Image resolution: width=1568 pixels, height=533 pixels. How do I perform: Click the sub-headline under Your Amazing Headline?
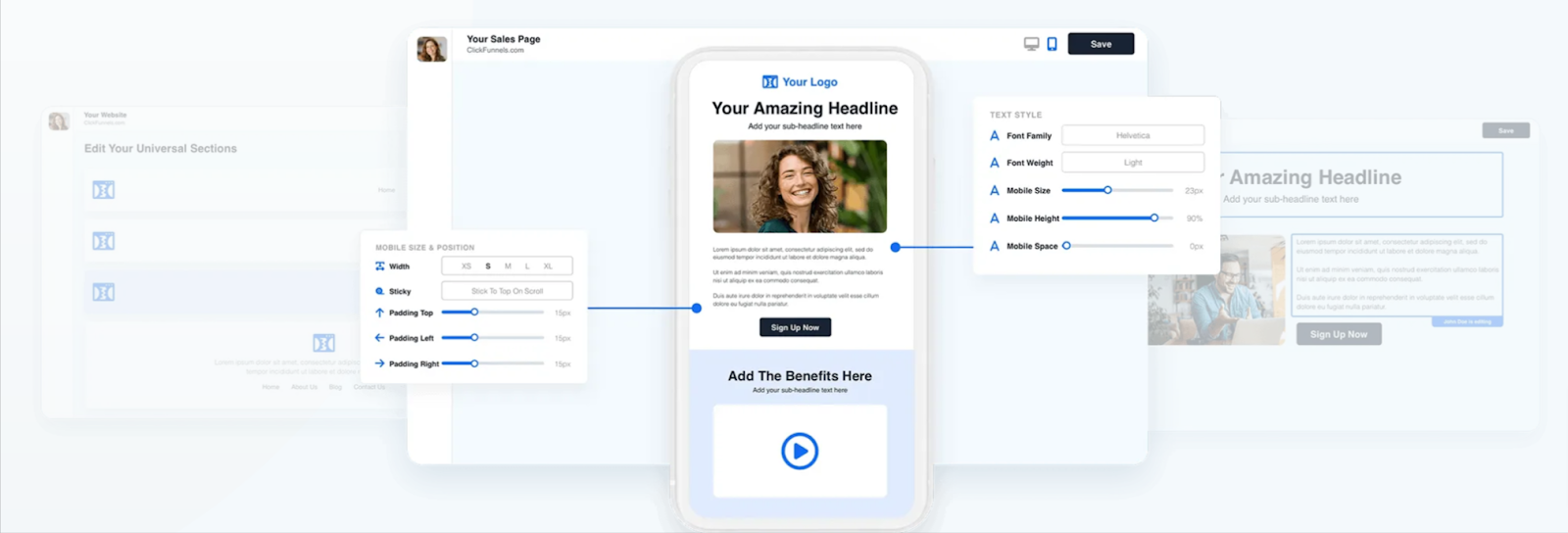pyautogui.click(x=805, y=126)
